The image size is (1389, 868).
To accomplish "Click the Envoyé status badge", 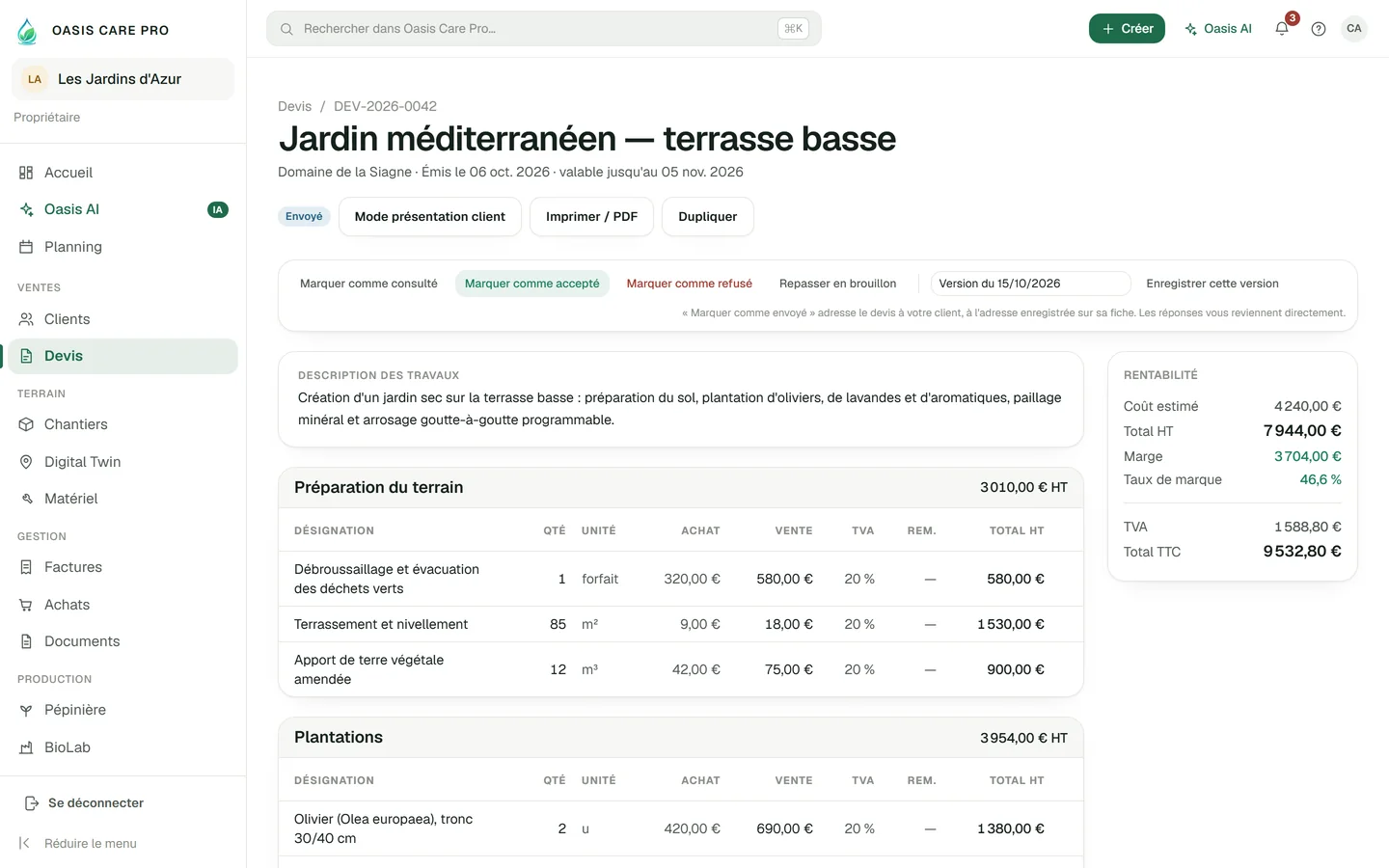I will click(304, 217).
